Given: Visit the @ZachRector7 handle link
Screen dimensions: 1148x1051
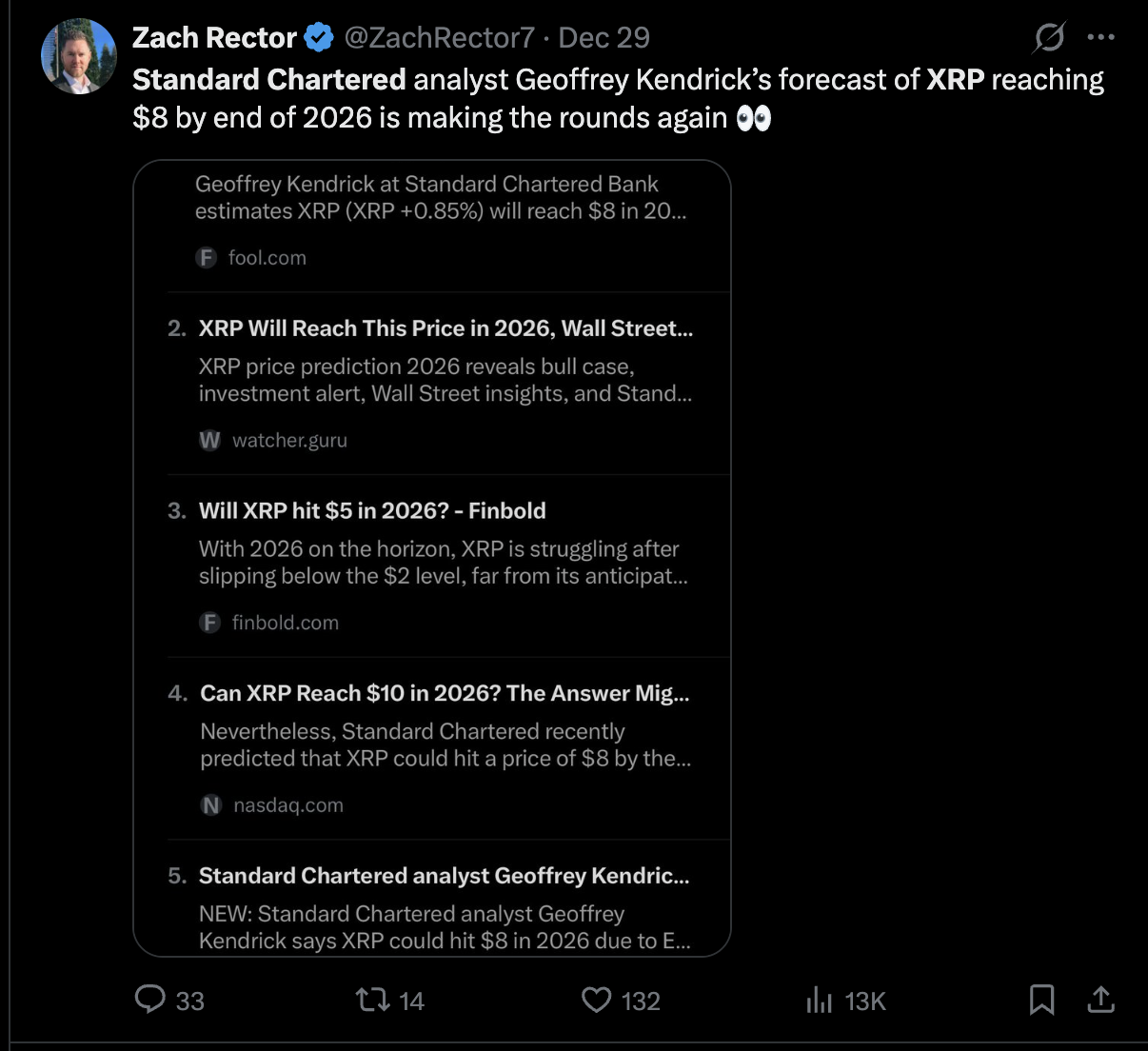Looking at the screenshot, I should [x=439, y=38].
